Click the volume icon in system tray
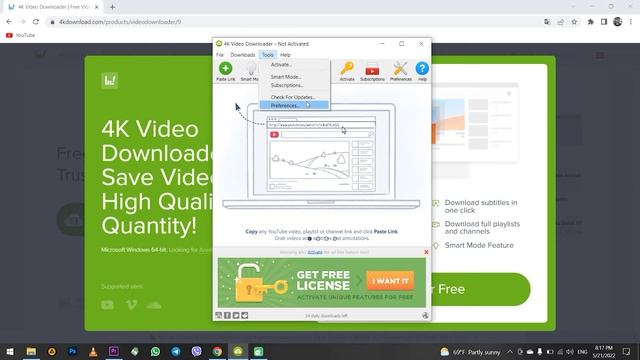 (x=570, y=352)
